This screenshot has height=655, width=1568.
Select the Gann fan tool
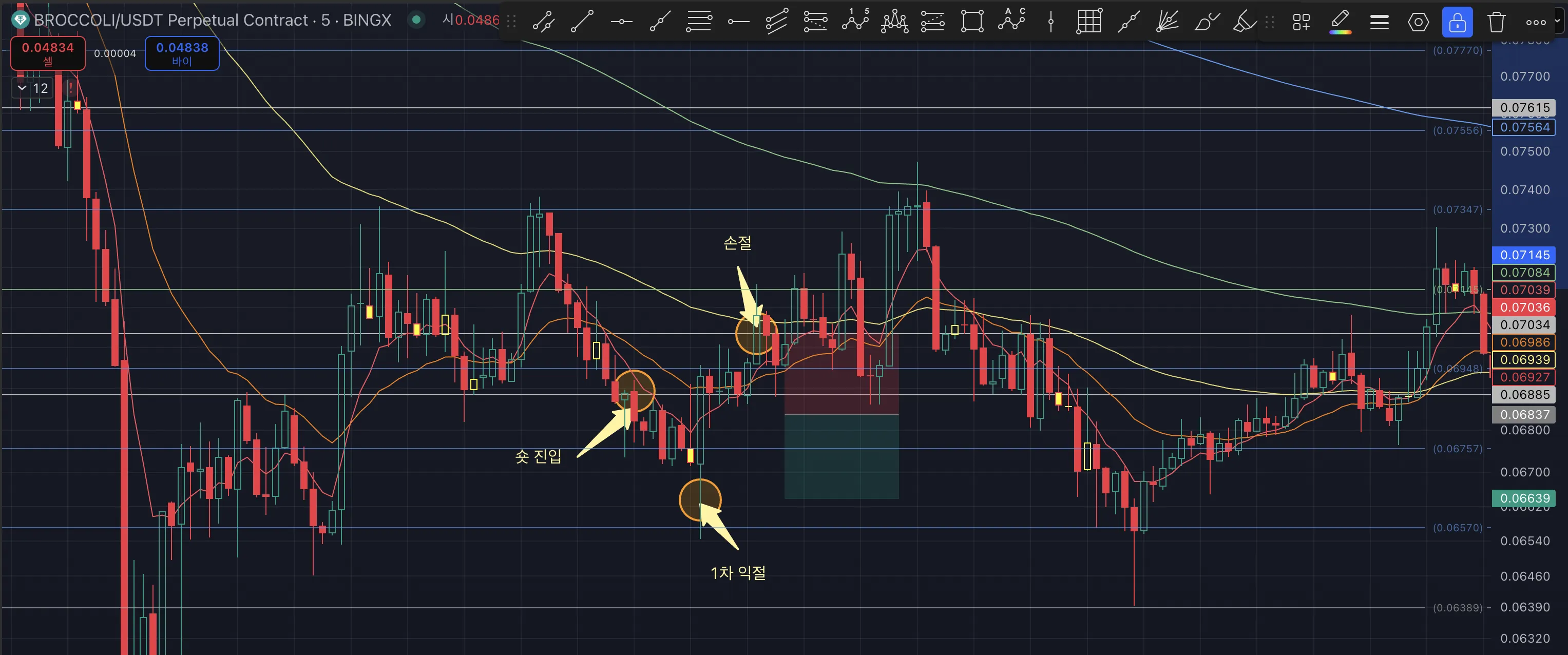coord(1168,22)
